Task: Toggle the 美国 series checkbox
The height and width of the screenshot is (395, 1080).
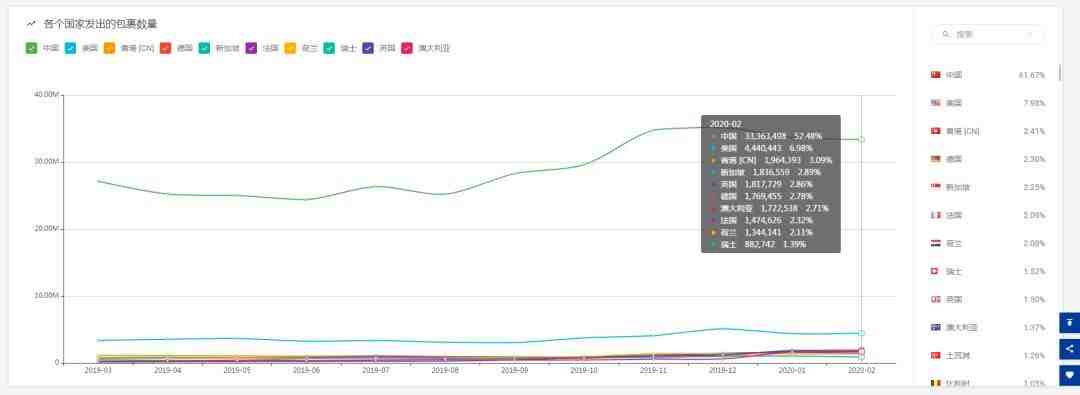Action: pos(70,48)
